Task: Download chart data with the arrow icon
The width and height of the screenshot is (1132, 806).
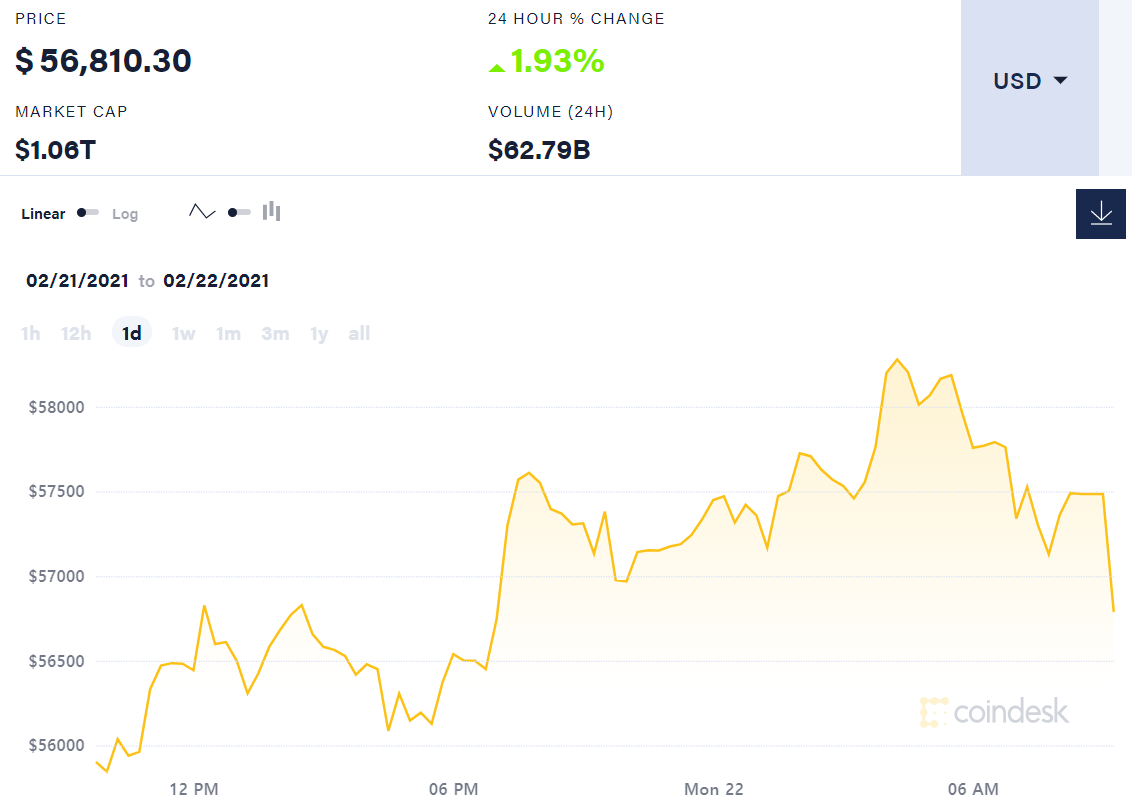Action: 1101,213
